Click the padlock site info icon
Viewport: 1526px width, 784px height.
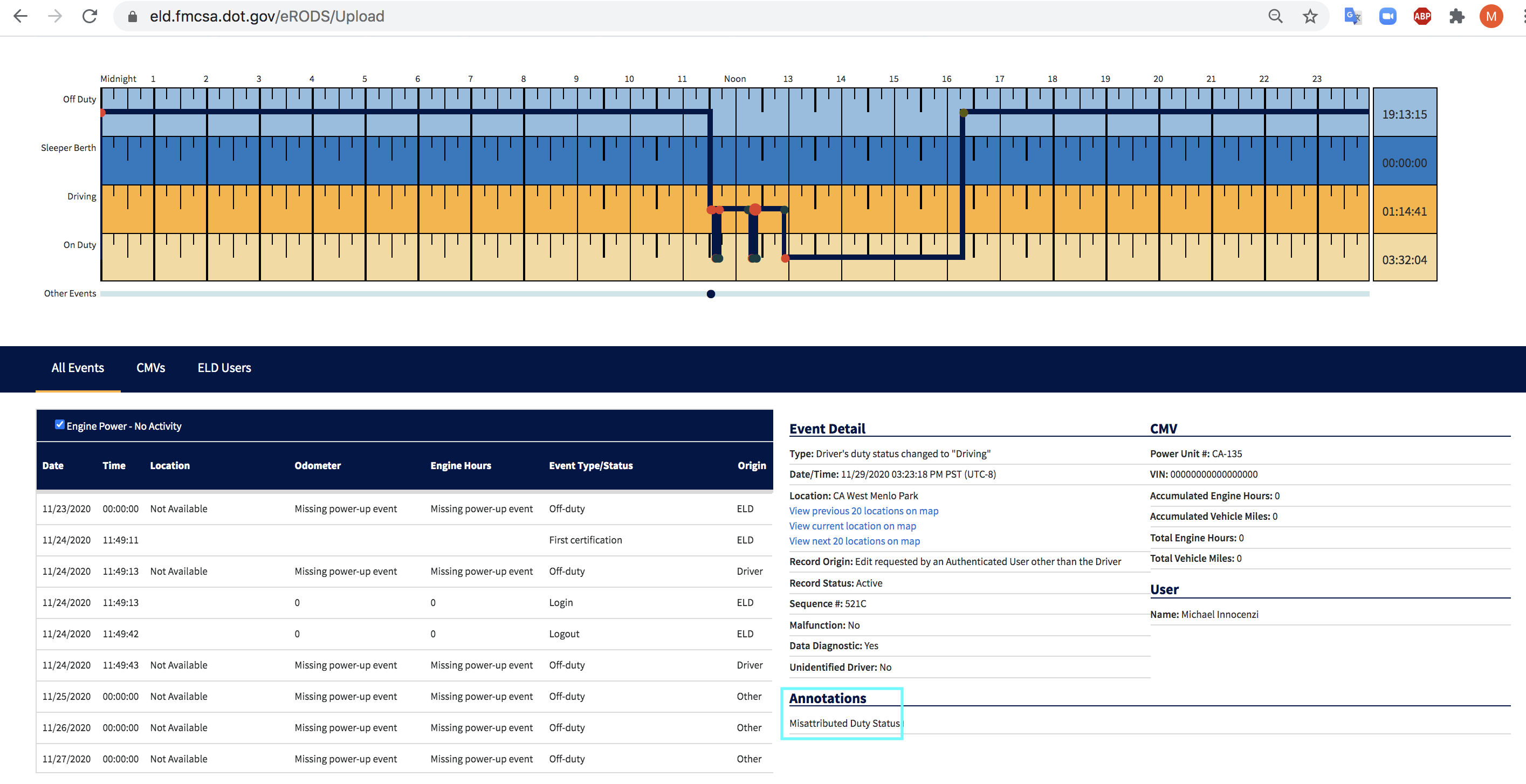[x=133, y=17]
